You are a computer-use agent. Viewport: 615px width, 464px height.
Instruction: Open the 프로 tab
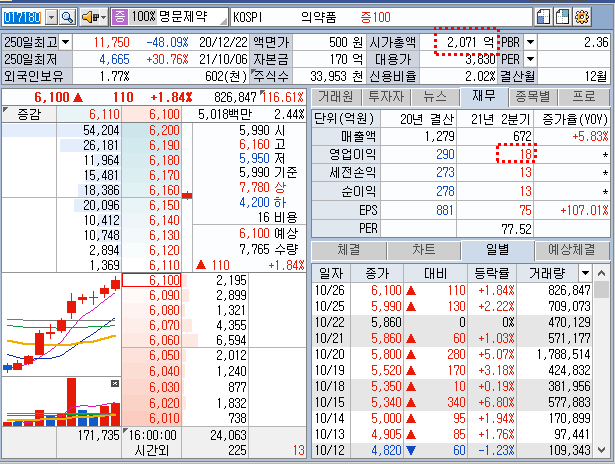pyautogui.click(x=584, y=96)
